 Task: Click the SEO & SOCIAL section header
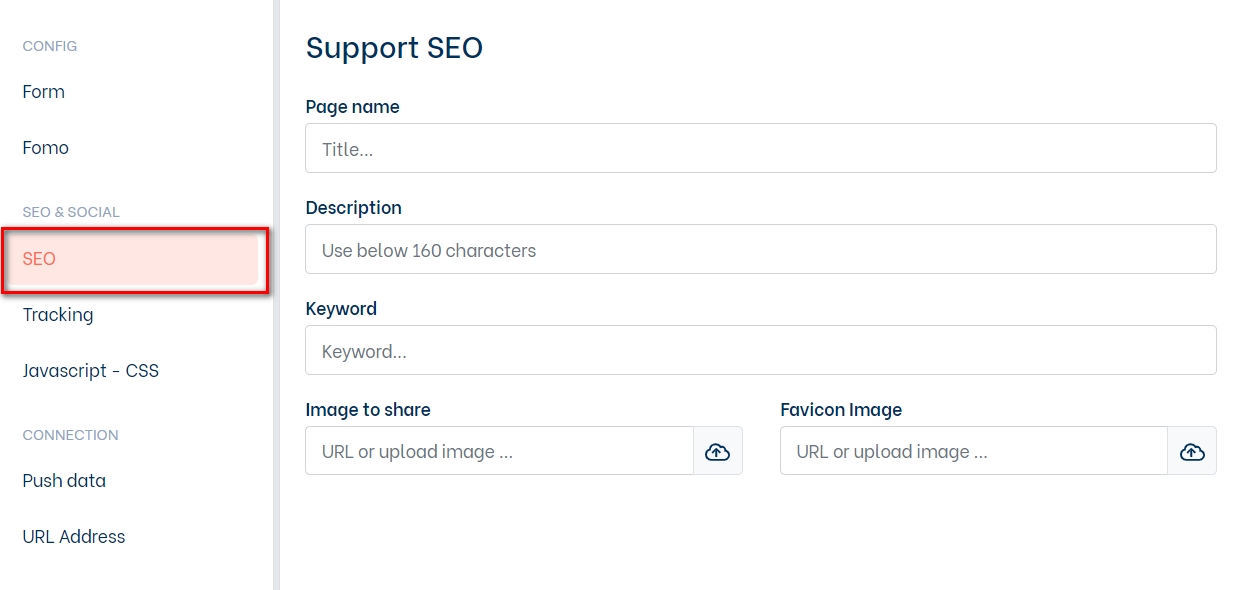[x=71, y=213]
